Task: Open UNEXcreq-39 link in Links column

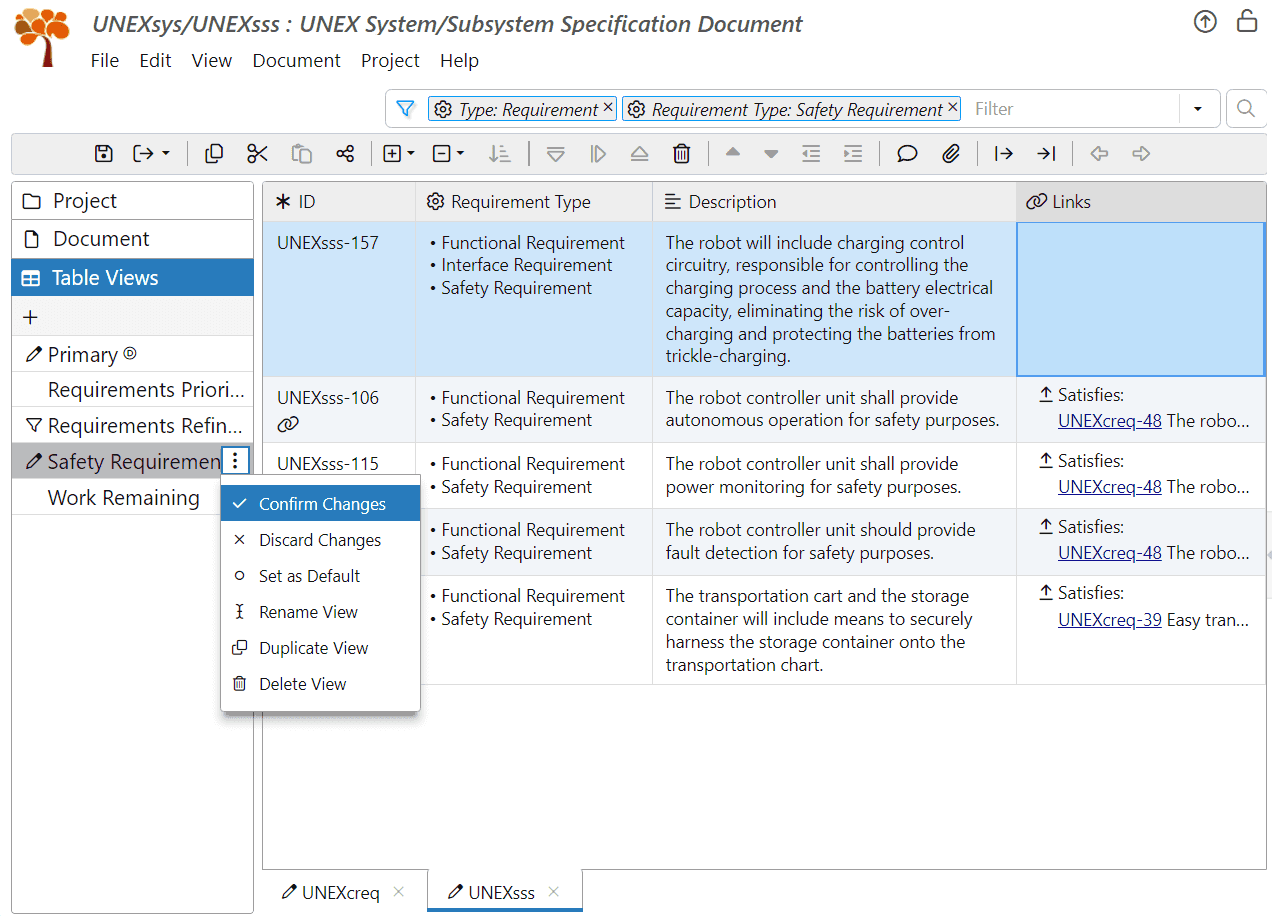Action: point(1110,620)
